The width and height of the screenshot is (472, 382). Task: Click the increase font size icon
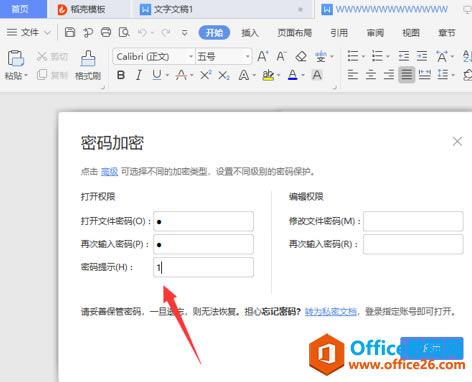pos(262,56)
